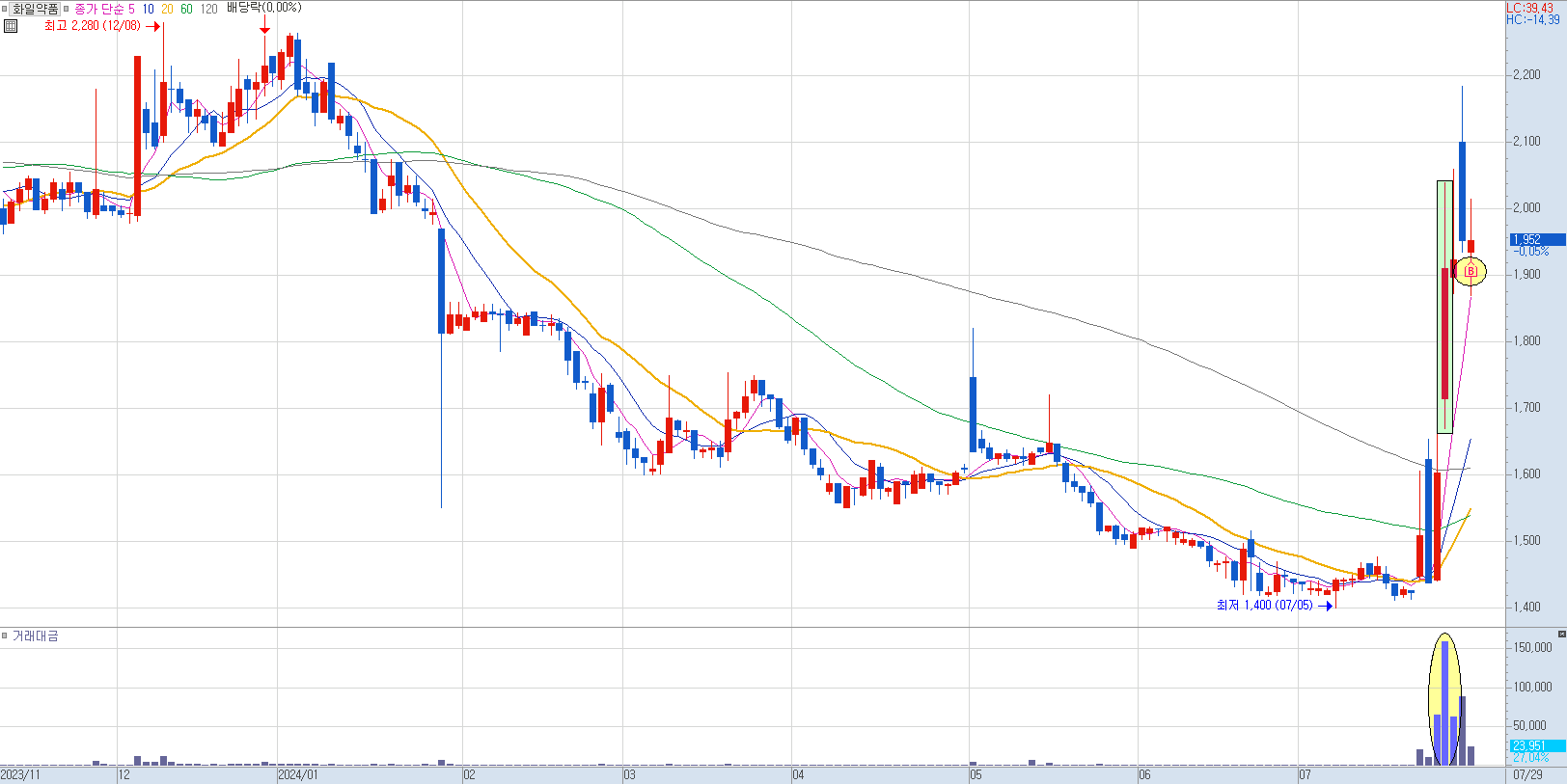The height and width of the screenshot is (784, 1567).
Task: Select the 60-day moving average label
Action: coord(186,9)
